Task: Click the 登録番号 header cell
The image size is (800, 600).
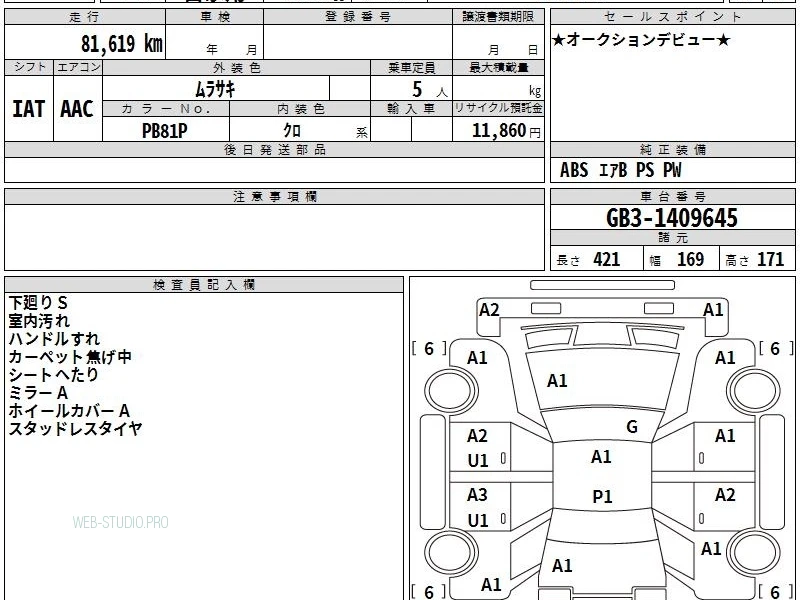Action: (x=358, y=17)
